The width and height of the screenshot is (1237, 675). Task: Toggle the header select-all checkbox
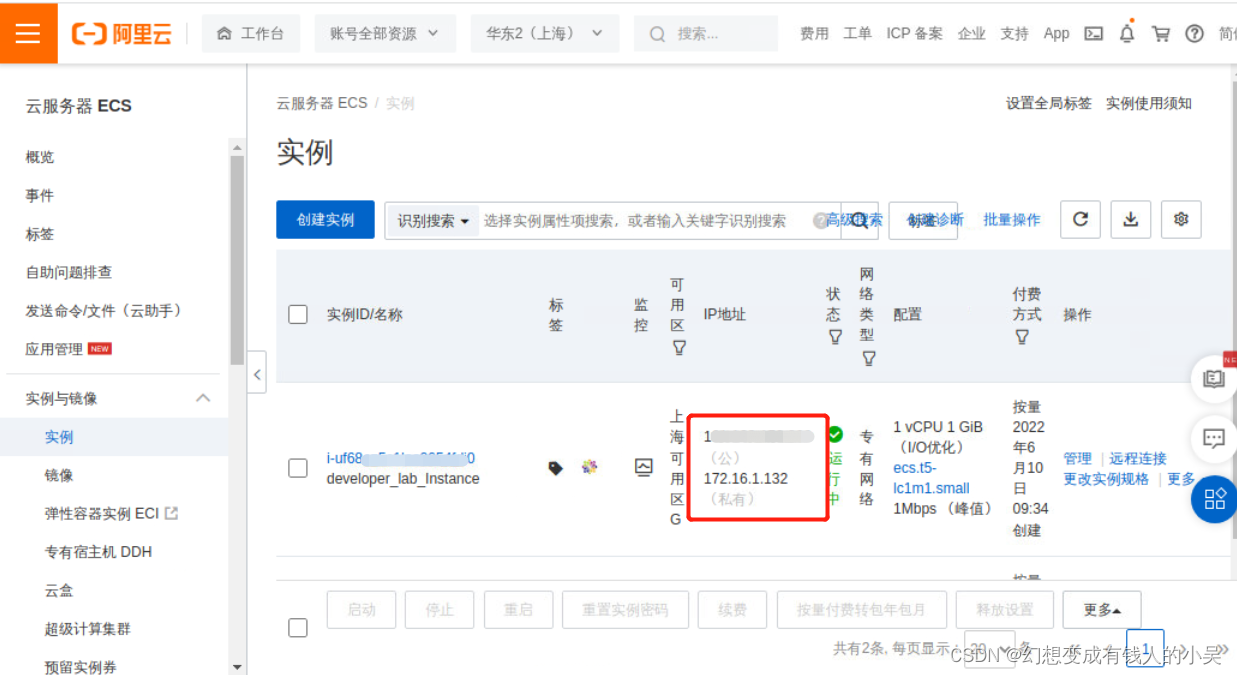(x=297, y=313)
